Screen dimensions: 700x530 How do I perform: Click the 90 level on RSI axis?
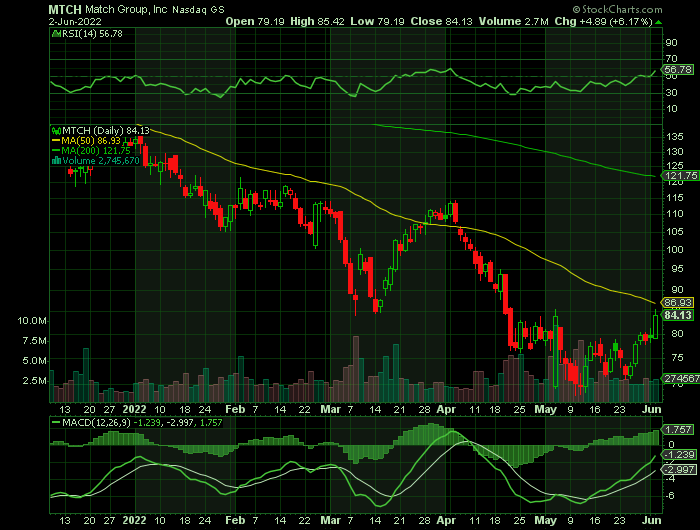(671, 43)
